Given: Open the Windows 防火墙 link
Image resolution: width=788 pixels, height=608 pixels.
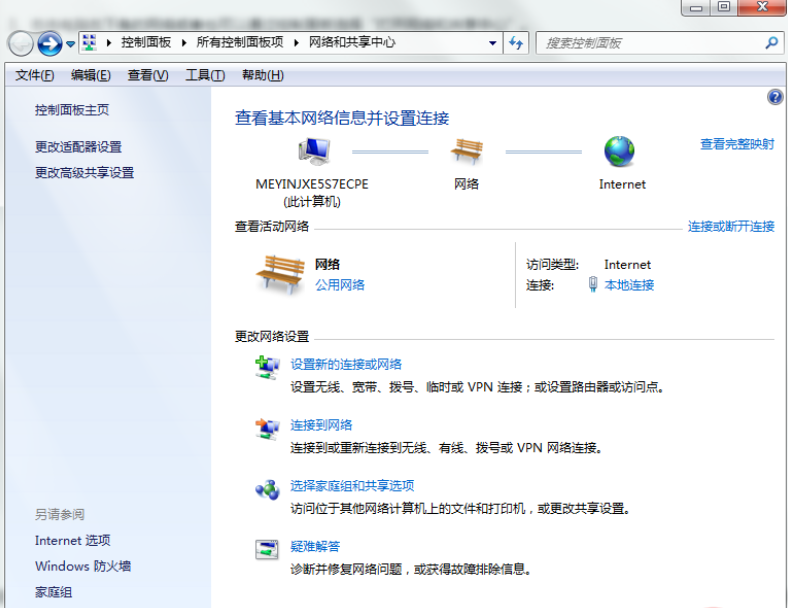Looking at the screenshot, I should 83,566.
